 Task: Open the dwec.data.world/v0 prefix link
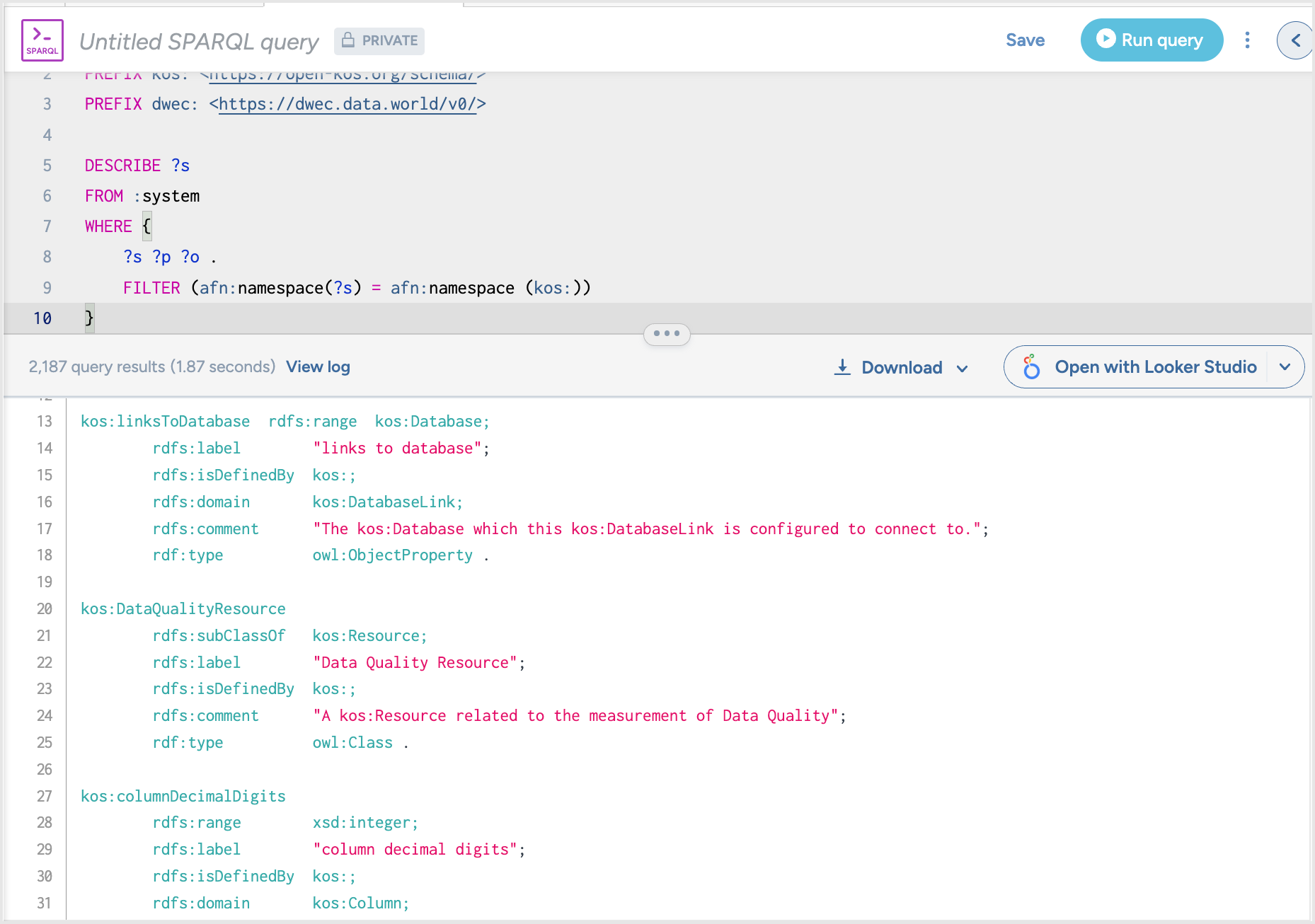pyautogui.click(x=348, y=104)
